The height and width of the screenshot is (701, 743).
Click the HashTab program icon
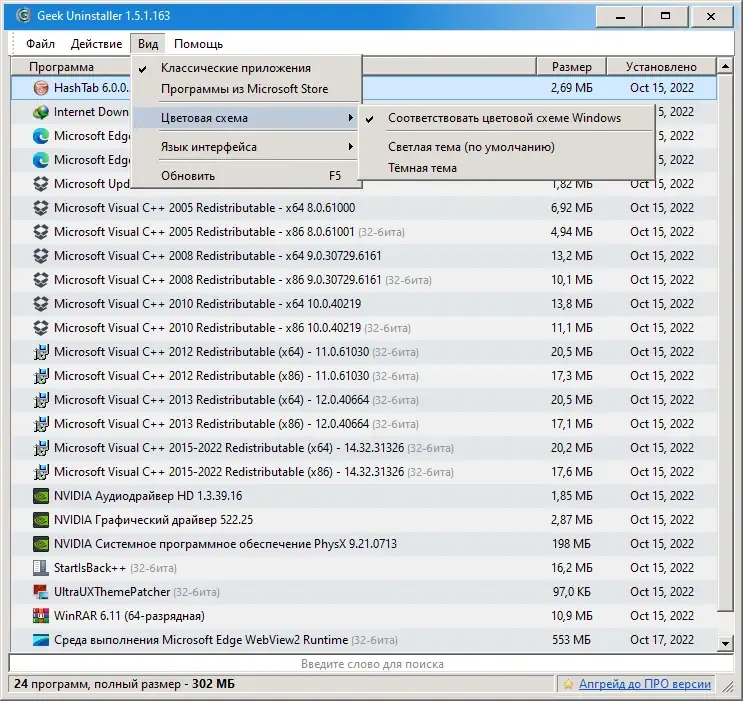point(41,88)
